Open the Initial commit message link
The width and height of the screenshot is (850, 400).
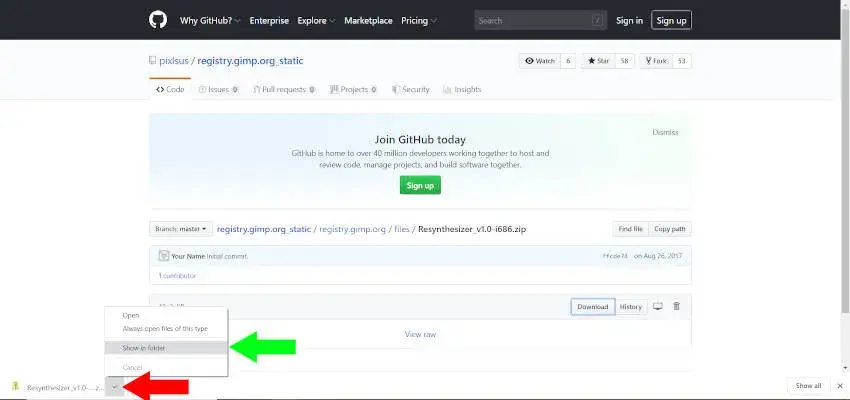[227, 256]
